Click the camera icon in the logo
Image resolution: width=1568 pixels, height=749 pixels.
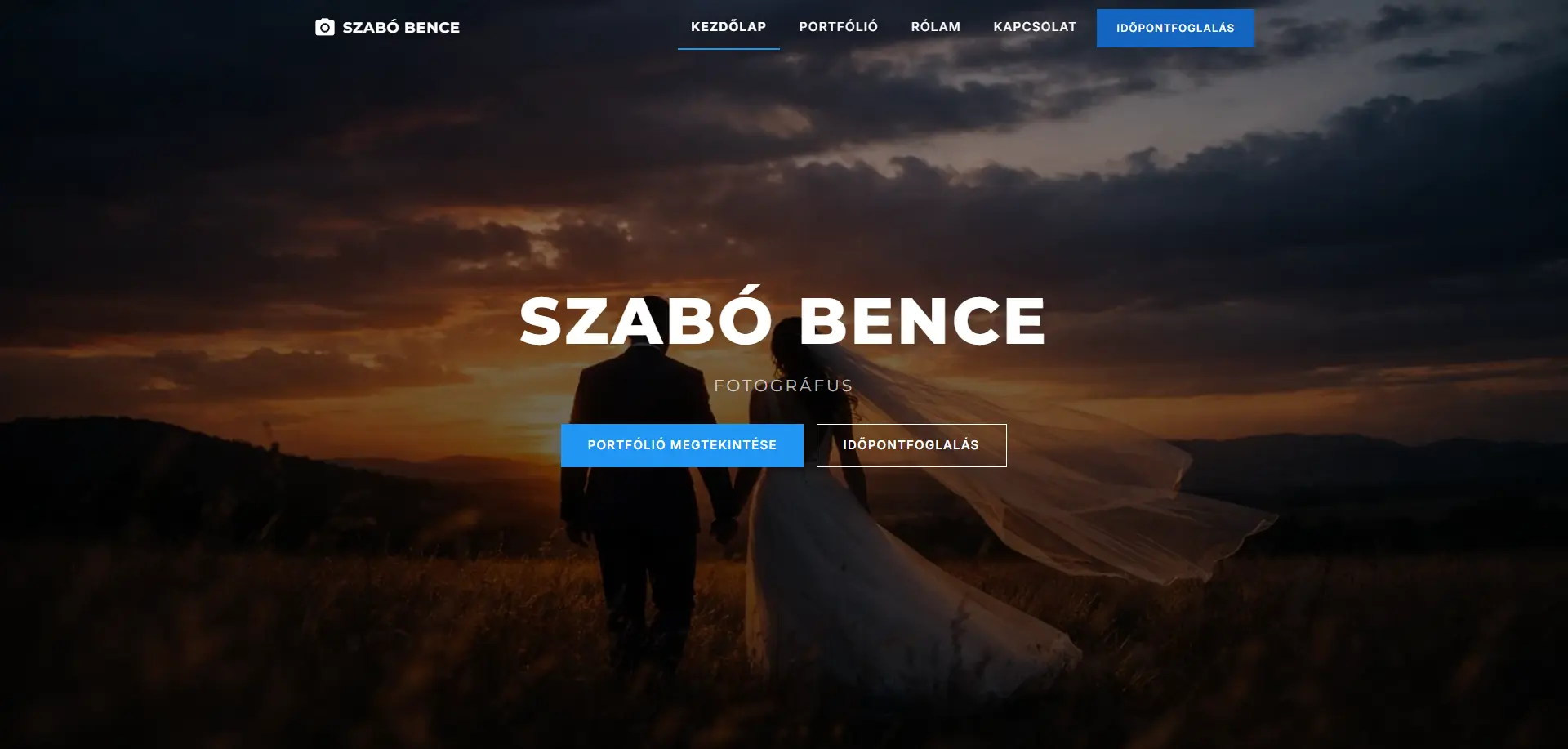click(324, 27)
